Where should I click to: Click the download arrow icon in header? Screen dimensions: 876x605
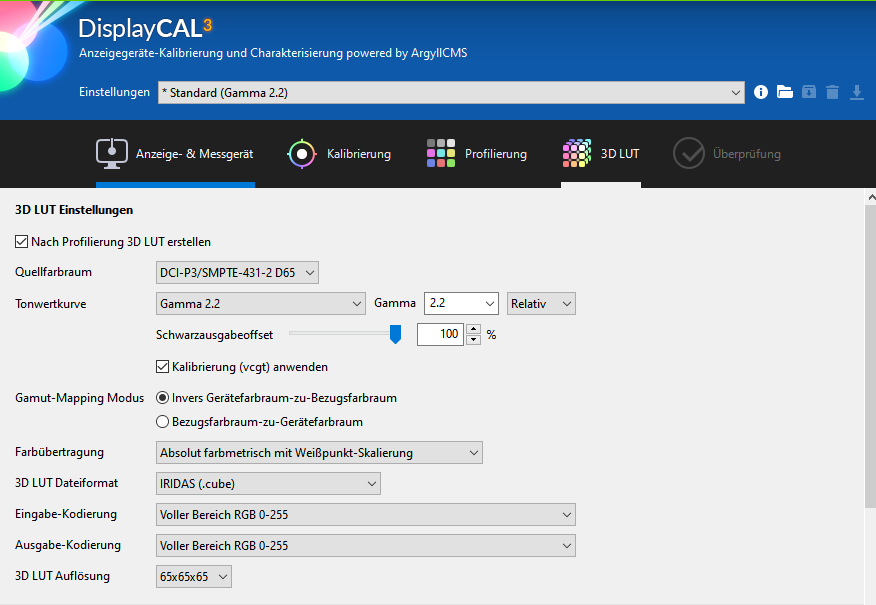856,92
